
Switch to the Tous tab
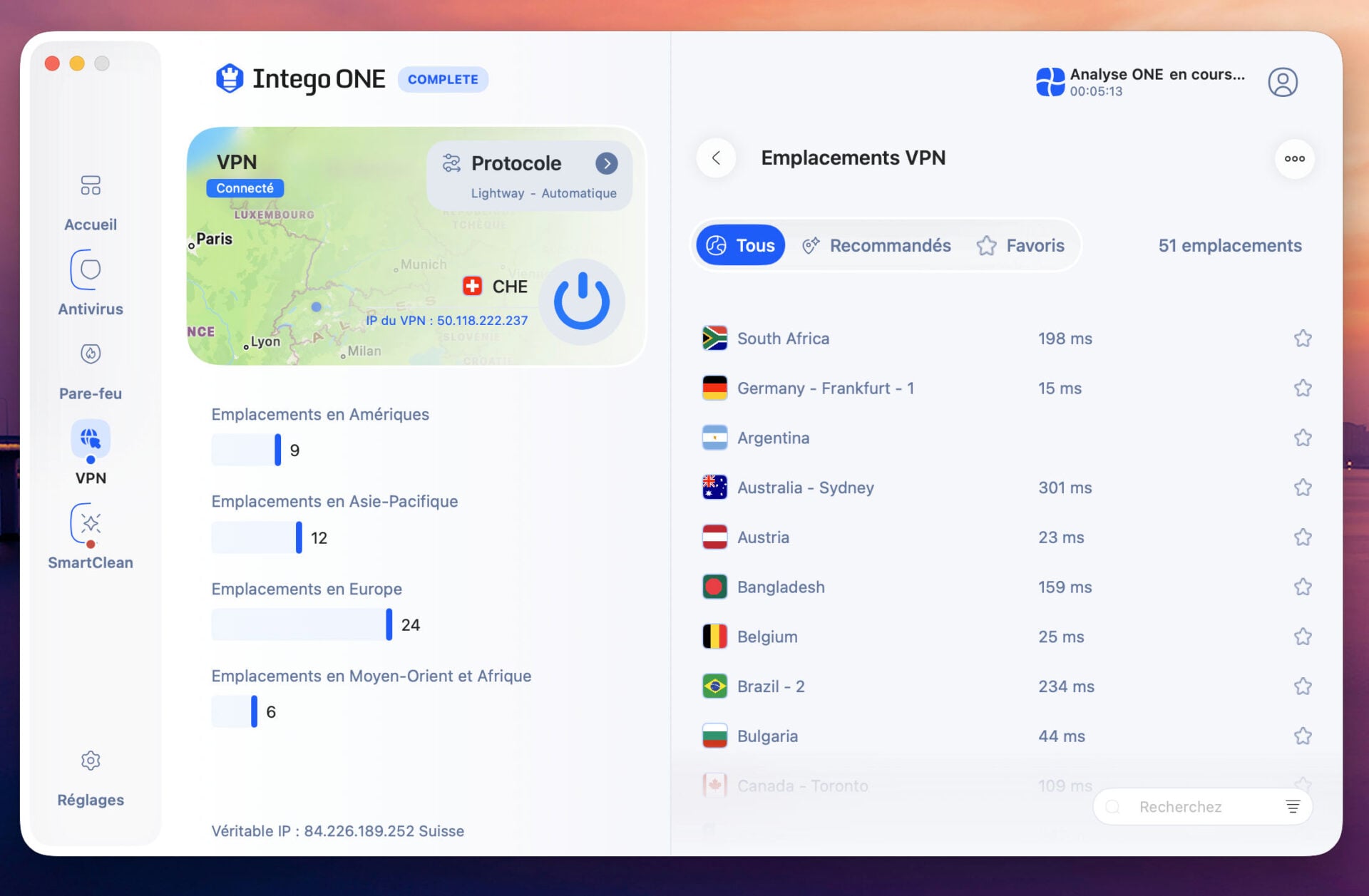740,245
